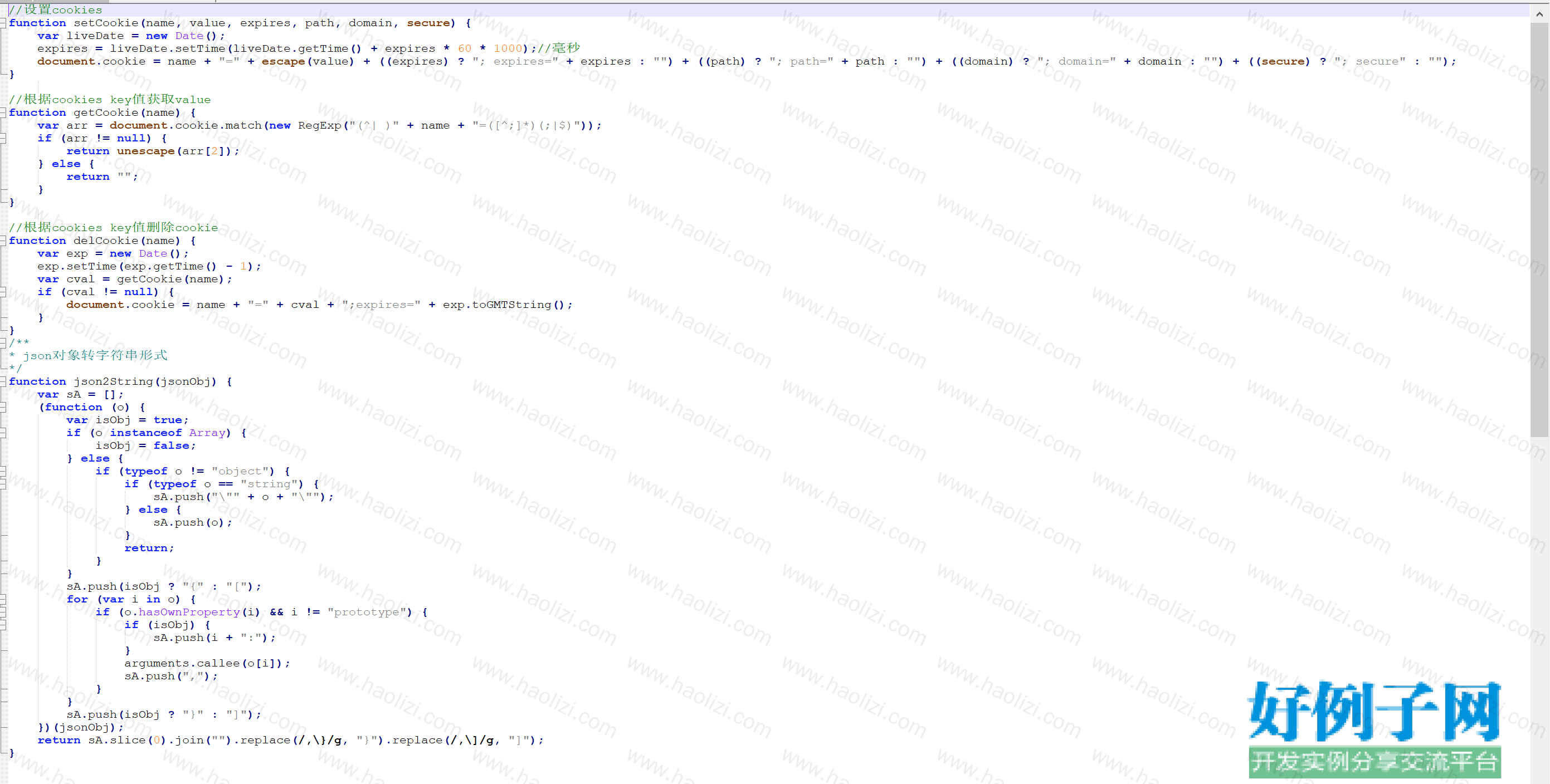Click the '"; domain="' string literal
Screen dimensions: 1550x784
[1076, 61]
